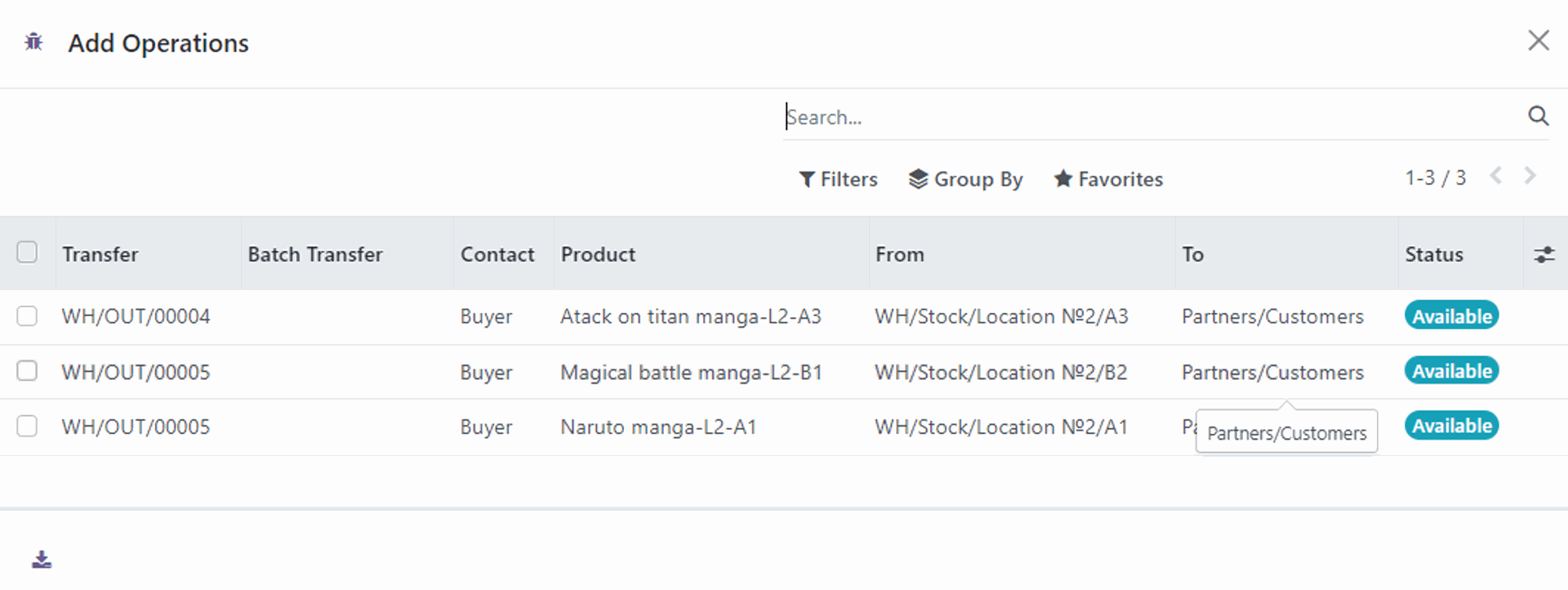
Task: Open optional columns settings icon
Action: tap(1543, 255)
